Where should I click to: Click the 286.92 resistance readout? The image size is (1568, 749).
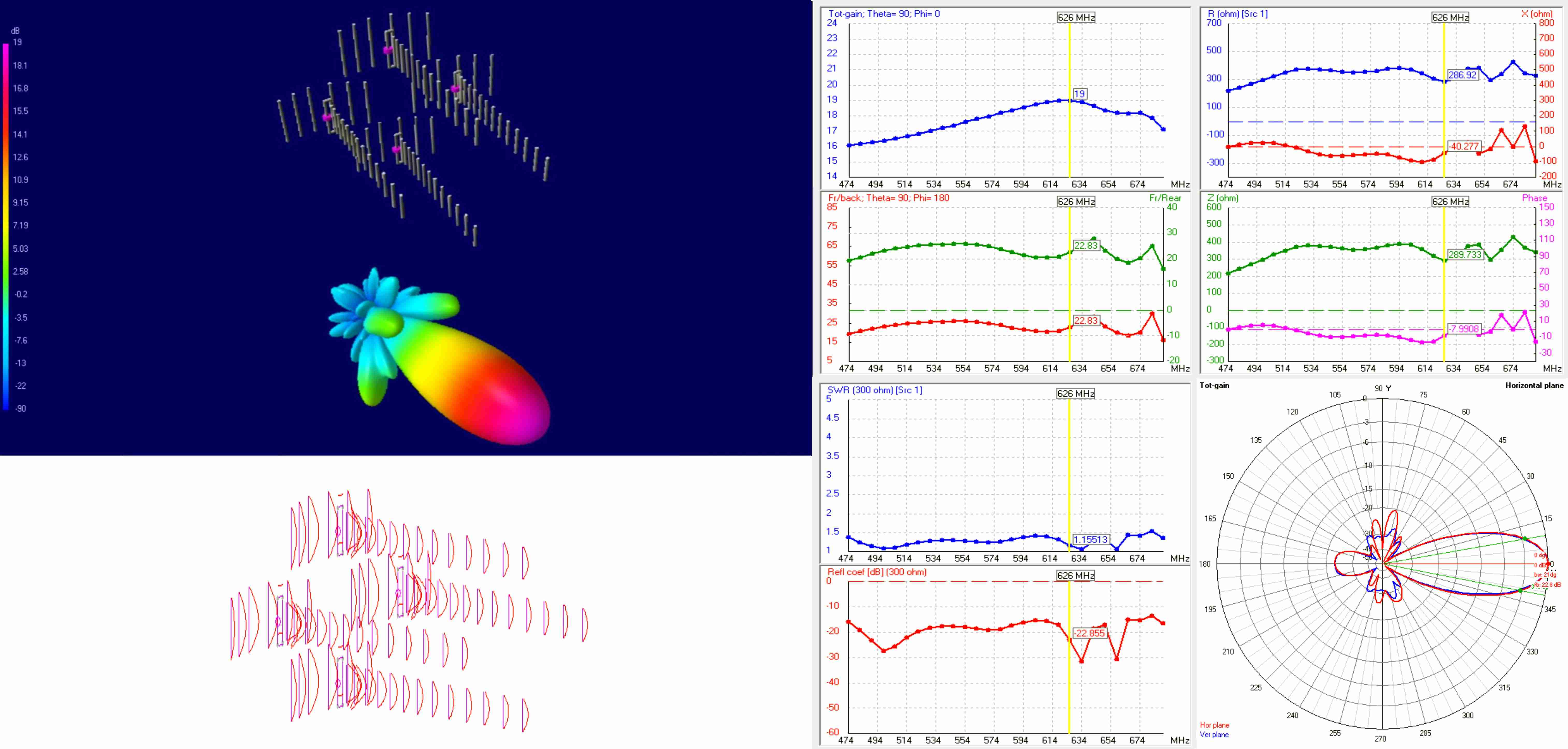[x=1462, y=75]
